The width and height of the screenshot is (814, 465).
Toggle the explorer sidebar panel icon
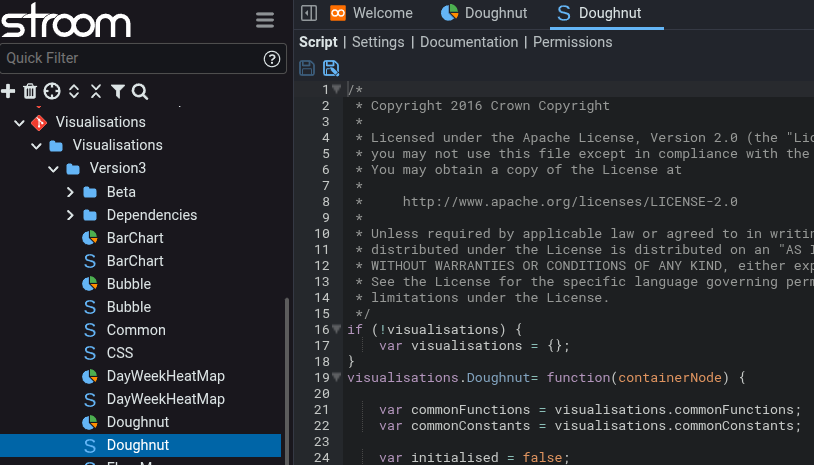(309, 12)
